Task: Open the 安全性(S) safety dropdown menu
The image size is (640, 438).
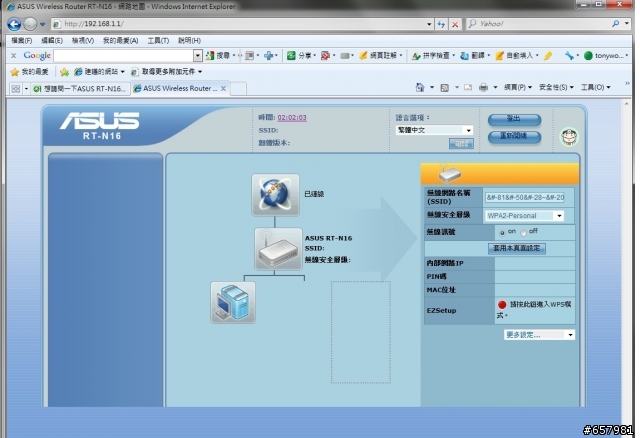Action: tap(556, 87)
